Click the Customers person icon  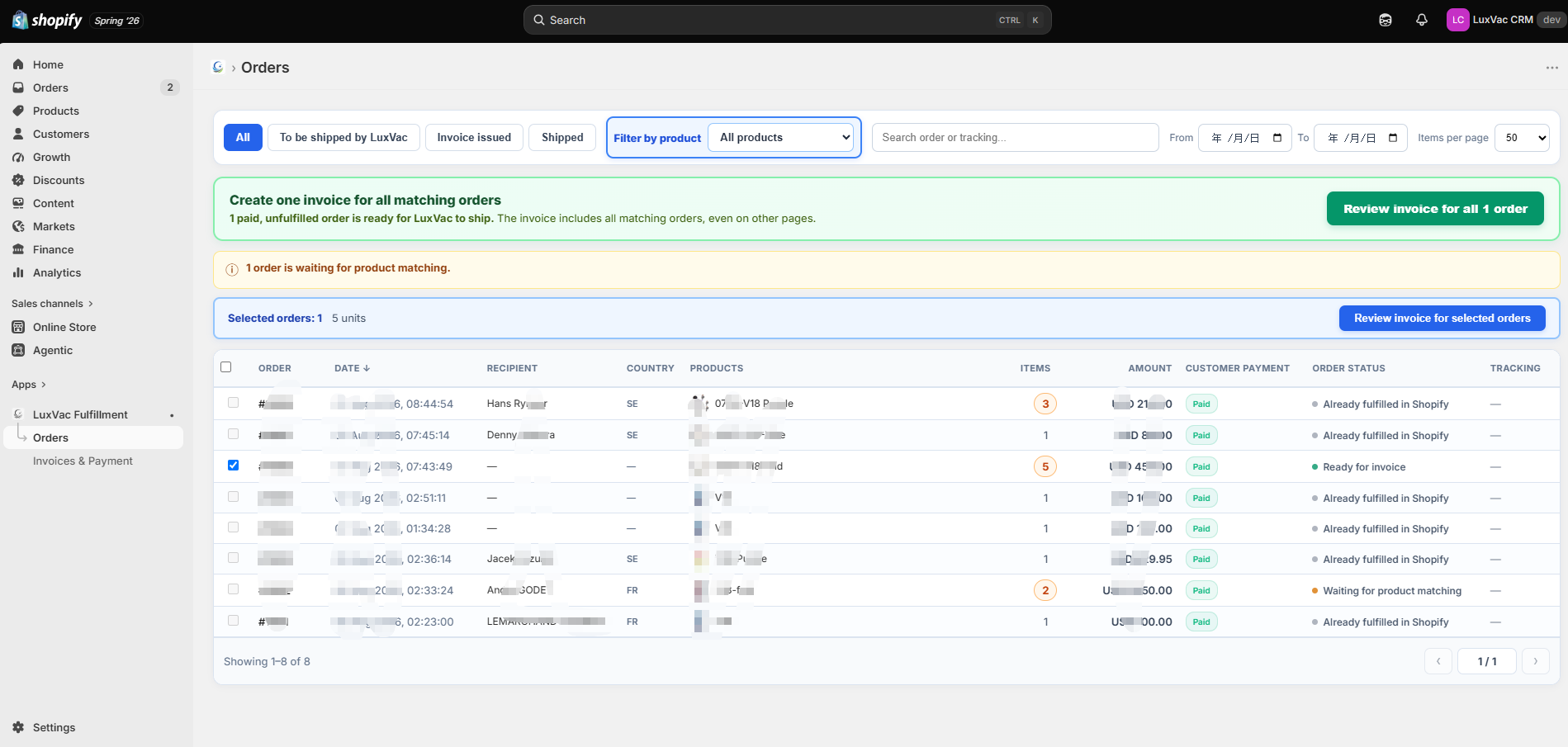click(18, 134)
